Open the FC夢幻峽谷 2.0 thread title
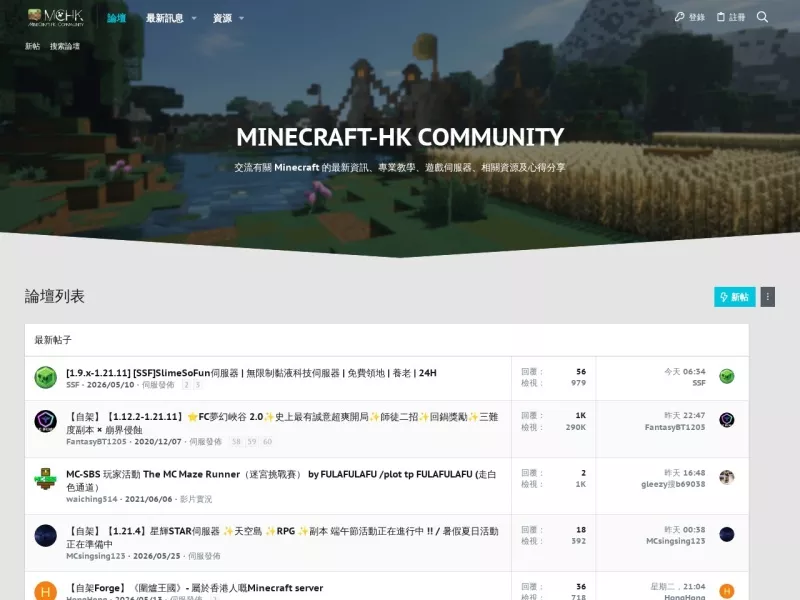Viewport: 800px width, 600px height. 282,423
